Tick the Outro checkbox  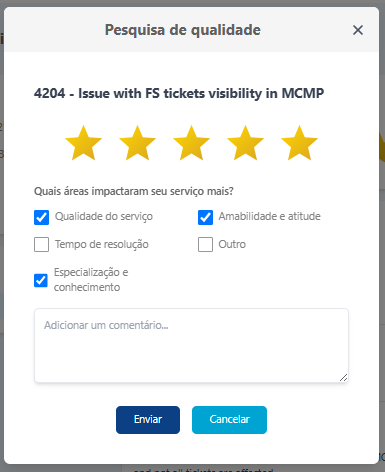click(205, 244)
